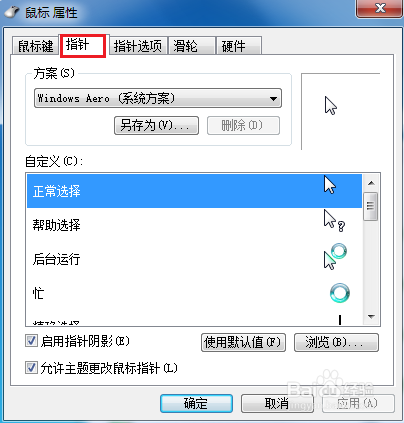Click the cursor list scrollbar thumb
This screenshot has height=423, width=404.
click(x=371, y=206)
